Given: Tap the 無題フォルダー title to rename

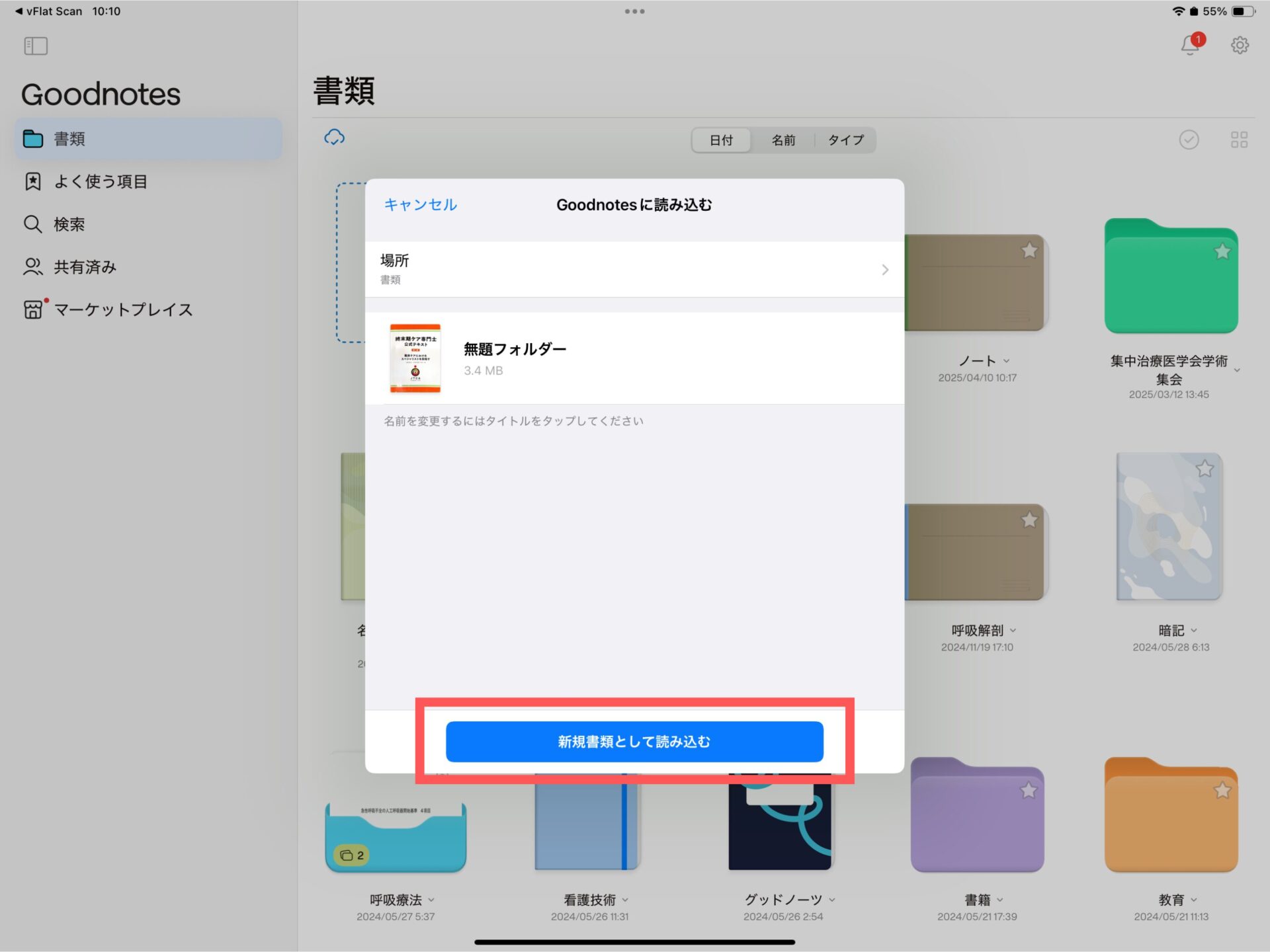Looking at the screenshot, I should (515, 349).
